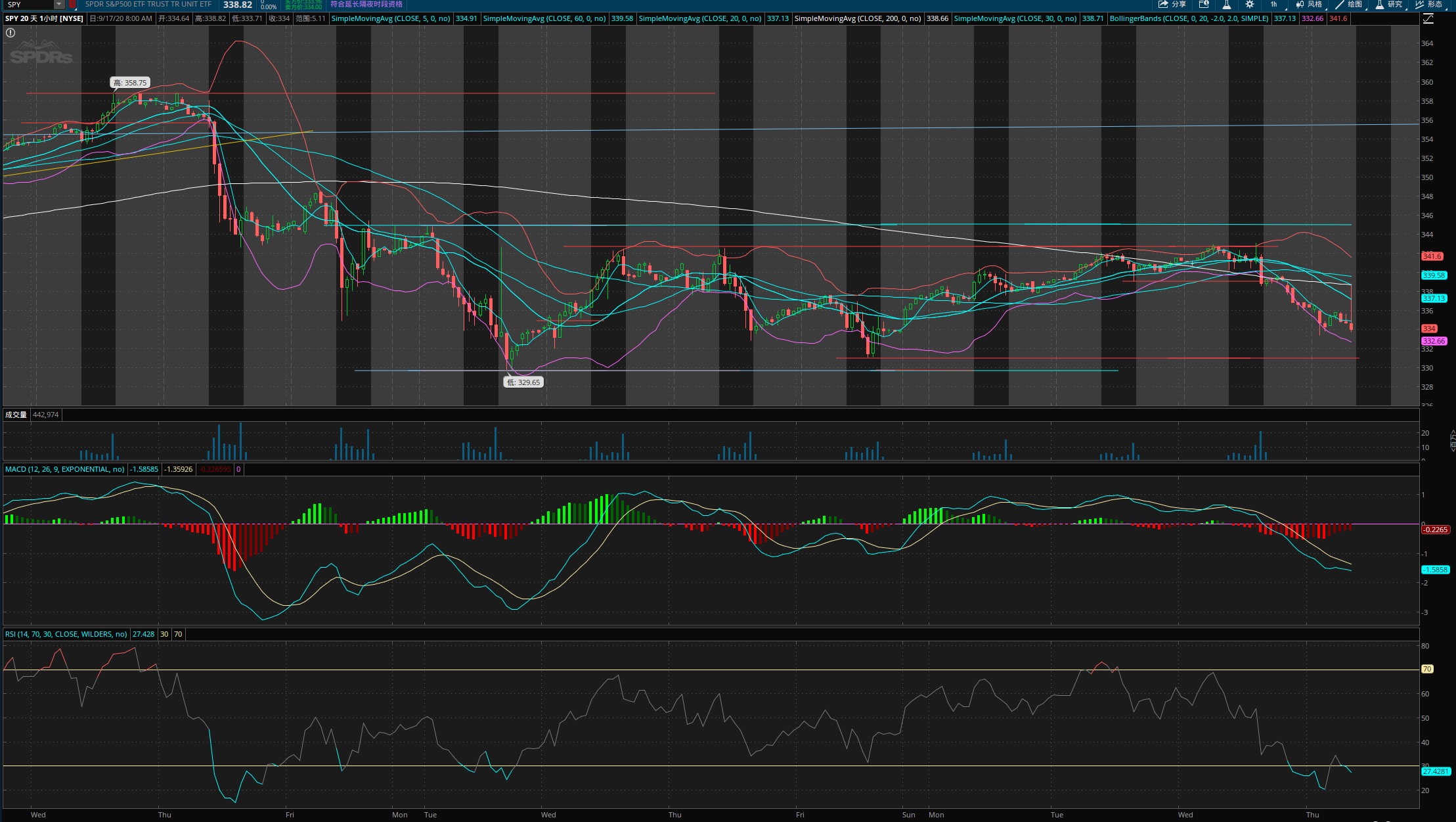Click the red 334 last price tag

coord(1429,329)
